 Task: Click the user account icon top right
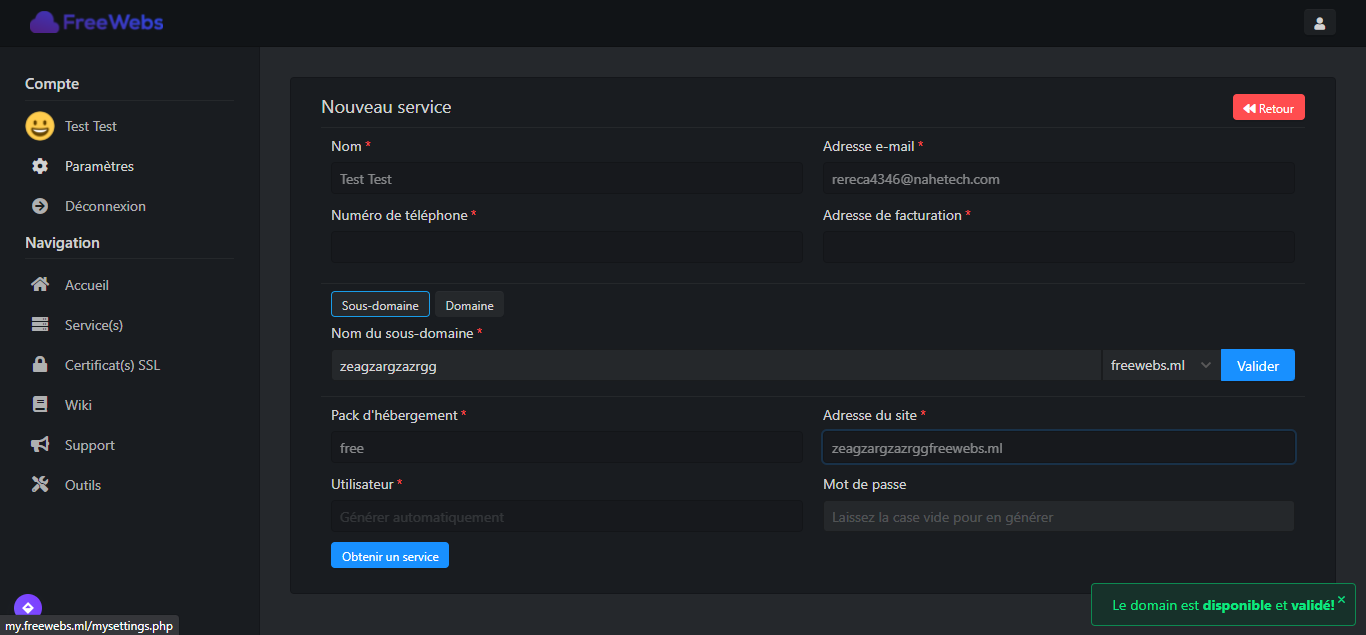point(1319,21)
